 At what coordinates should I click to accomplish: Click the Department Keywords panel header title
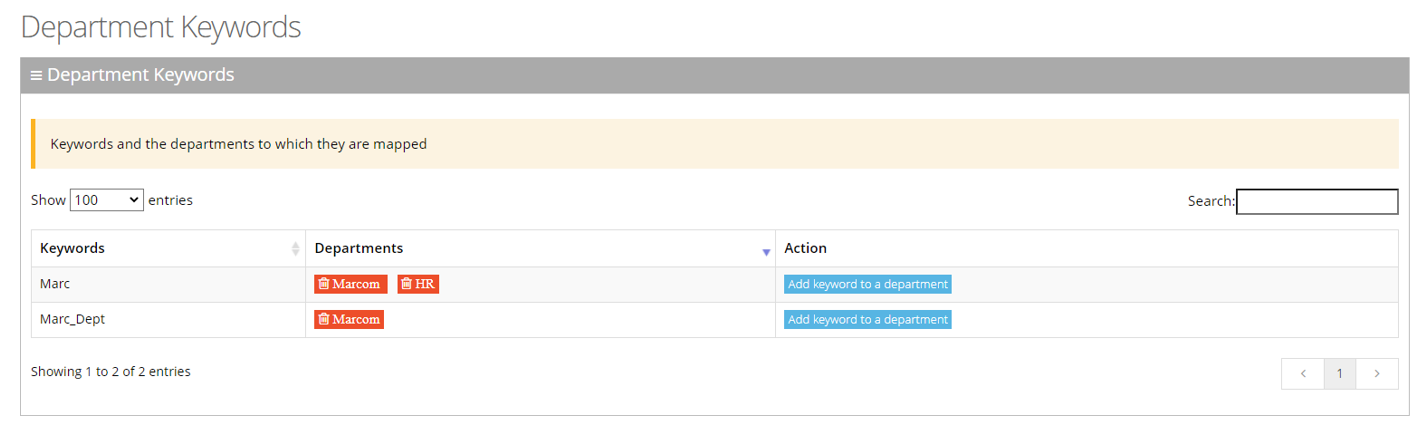141,75
